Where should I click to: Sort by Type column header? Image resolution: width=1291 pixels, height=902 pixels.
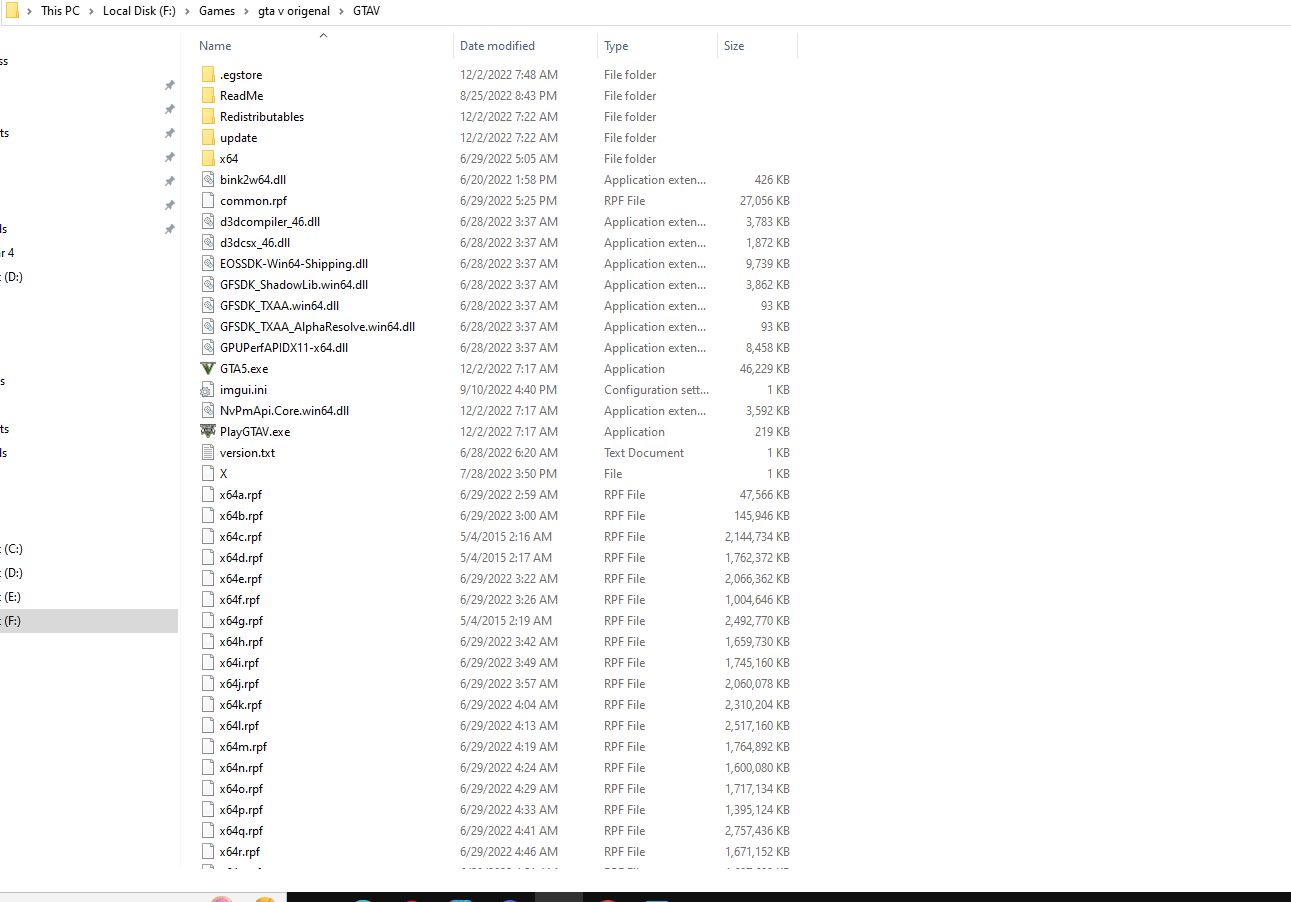[616, 46]
